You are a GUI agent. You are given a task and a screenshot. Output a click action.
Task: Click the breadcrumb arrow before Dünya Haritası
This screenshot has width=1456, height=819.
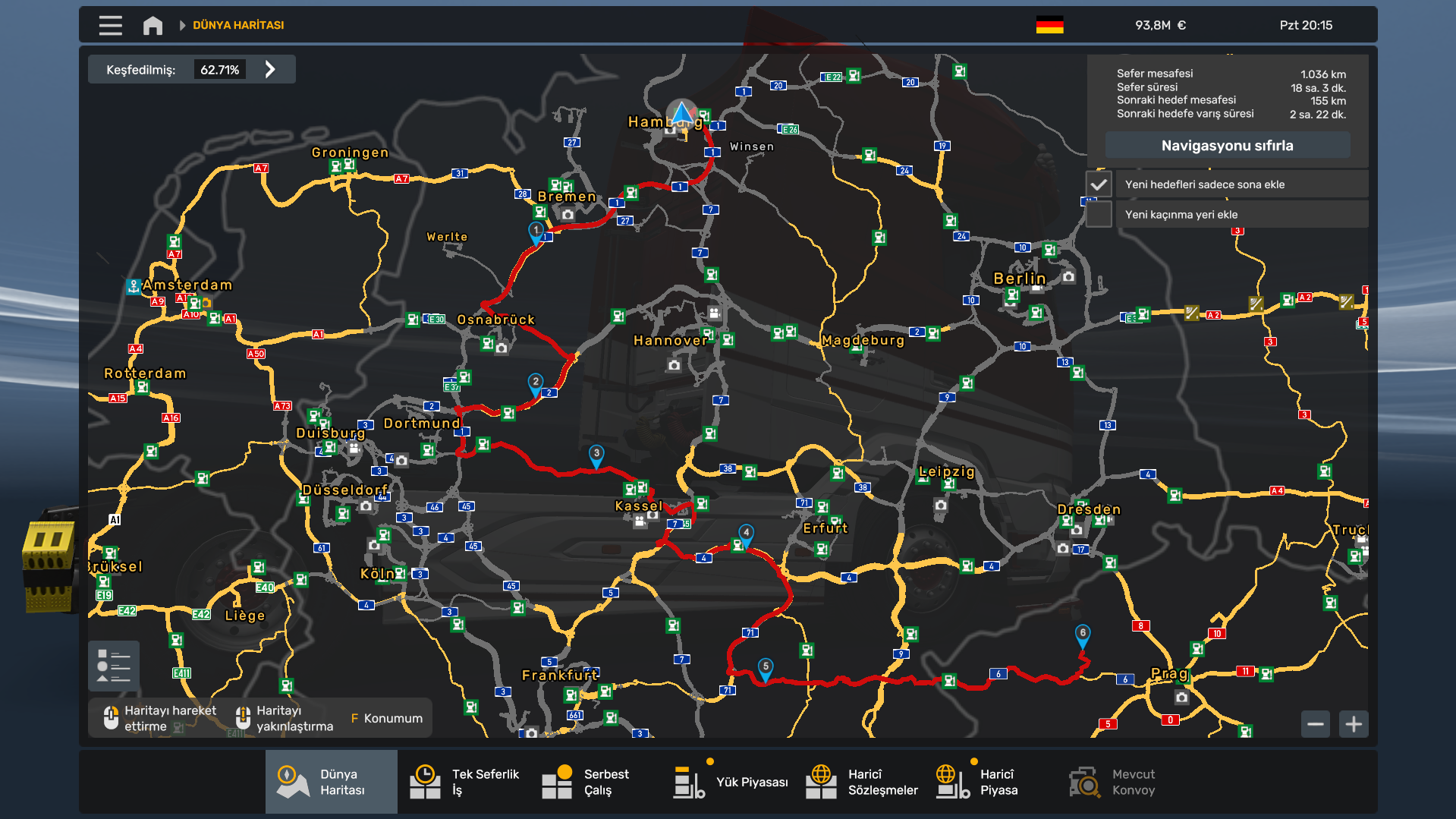pyautogui.click(x=182, y=25)
